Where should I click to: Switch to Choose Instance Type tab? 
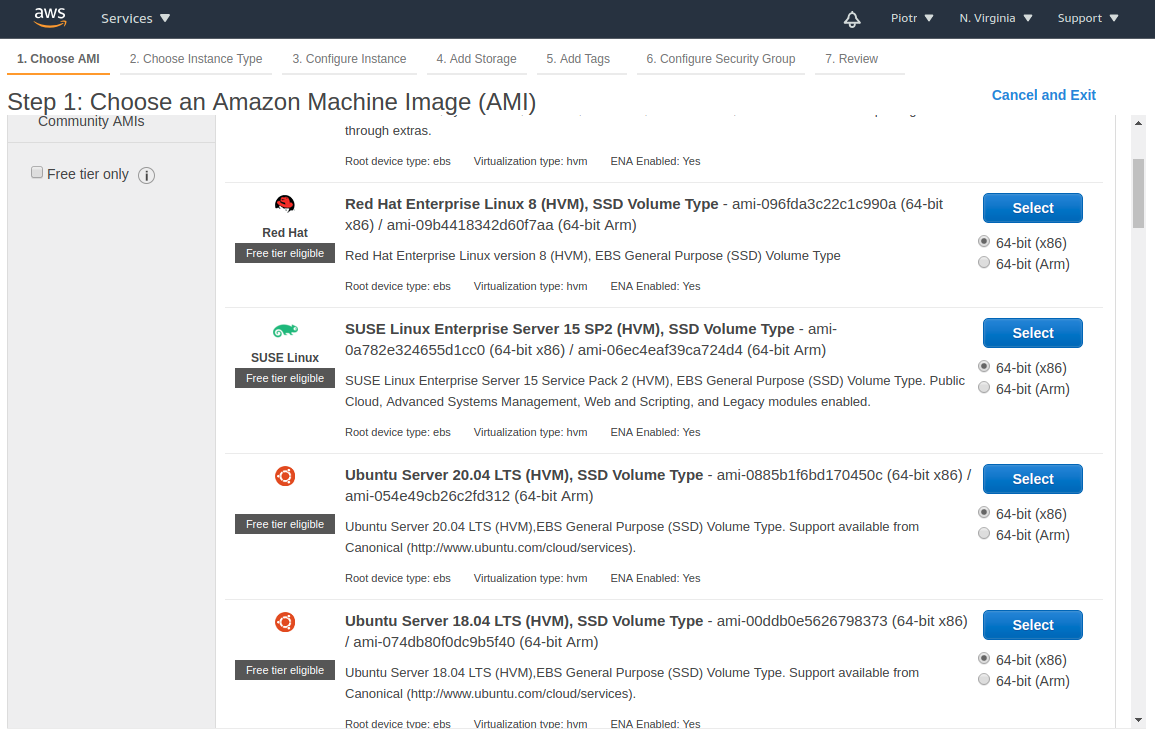[x=196, y=59]
